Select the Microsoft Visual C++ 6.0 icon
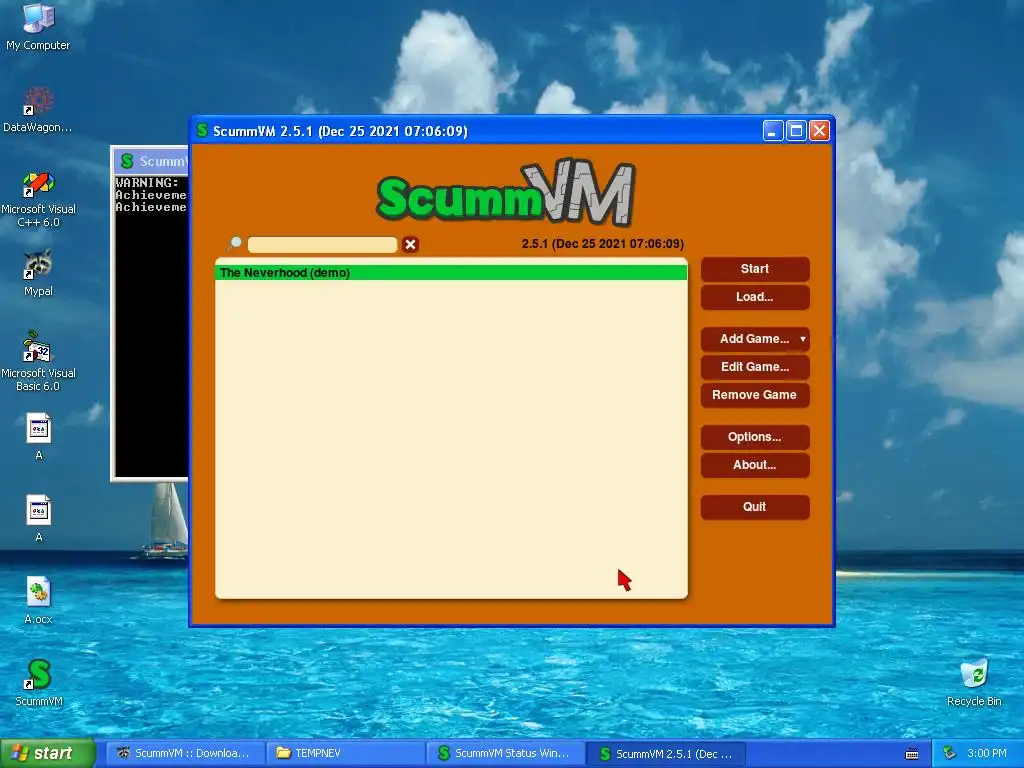This screenshot has height=768, width=1024. (x=38, y=199)
